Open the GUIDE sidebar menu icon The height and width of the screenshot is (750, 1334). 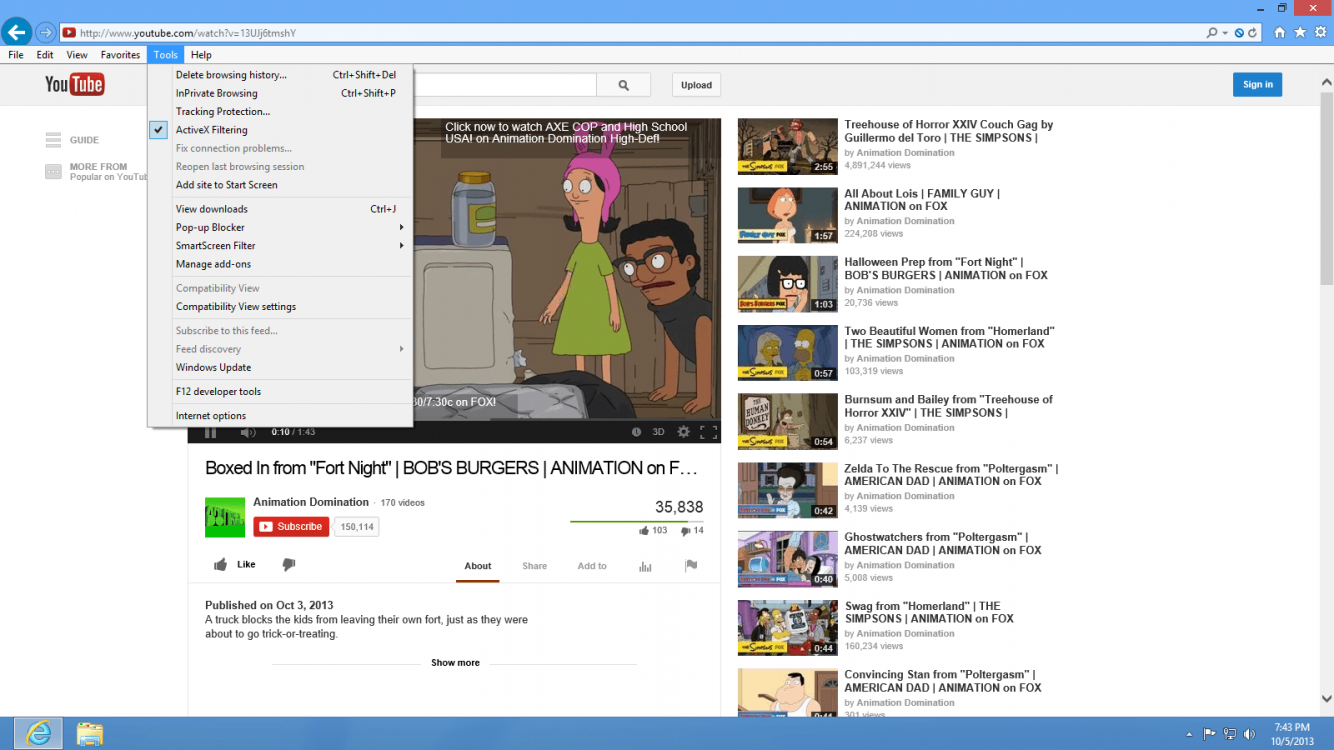(x=53, y=140)
